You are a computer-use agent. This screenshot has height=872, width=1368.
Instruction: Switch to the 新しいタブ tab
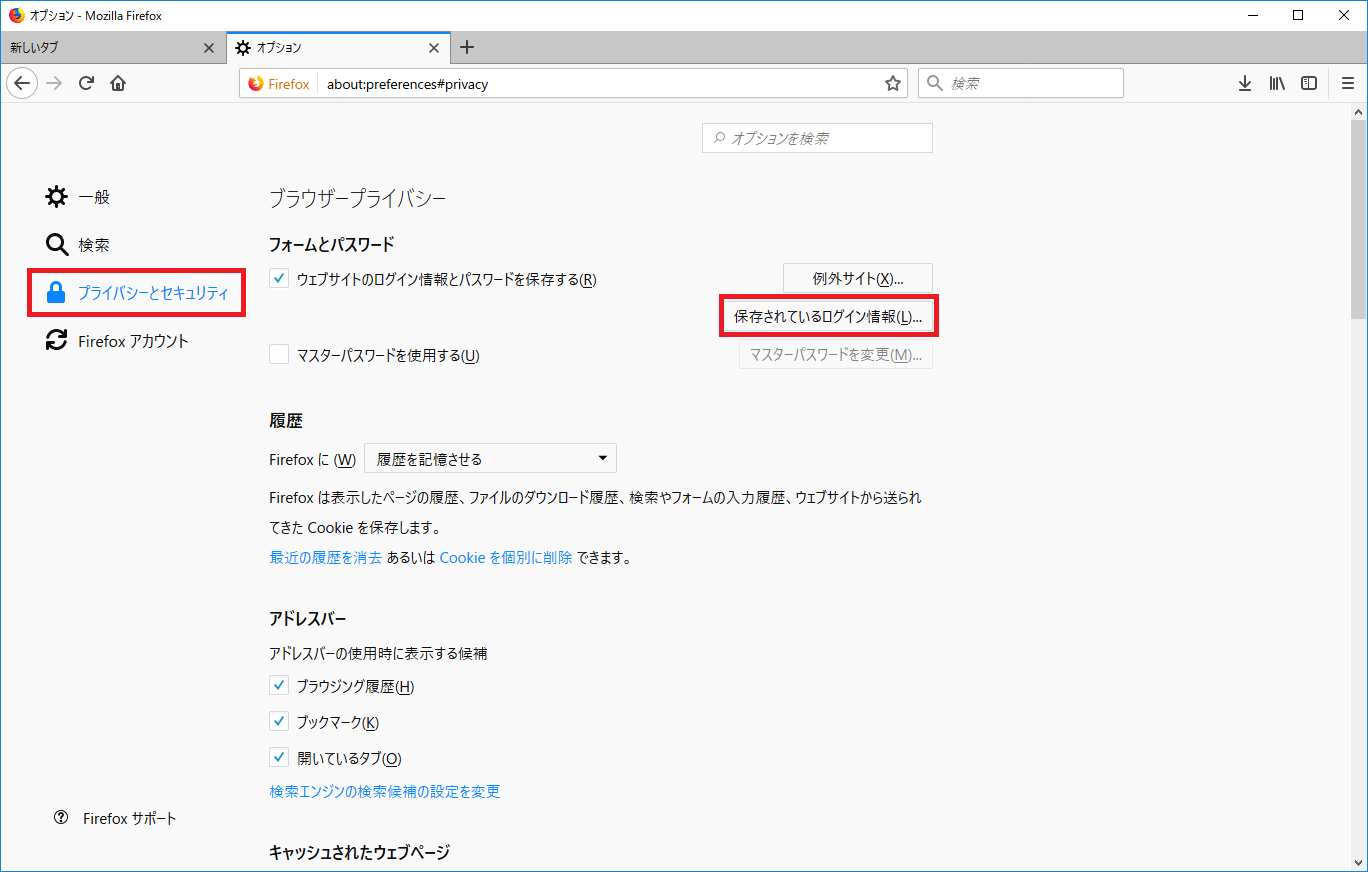(x=112, y=47)
